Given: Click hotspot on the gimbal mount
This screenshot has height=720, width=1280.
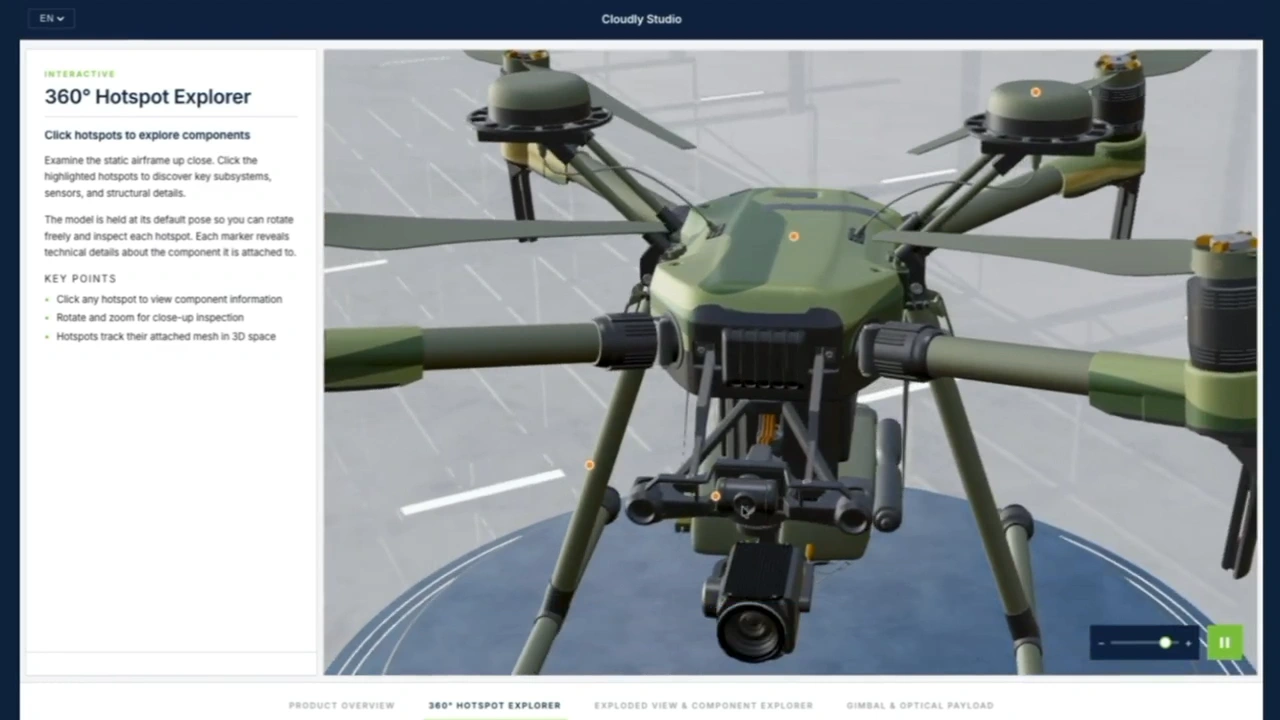Looking at the screenshot, I should click(716, 496).
